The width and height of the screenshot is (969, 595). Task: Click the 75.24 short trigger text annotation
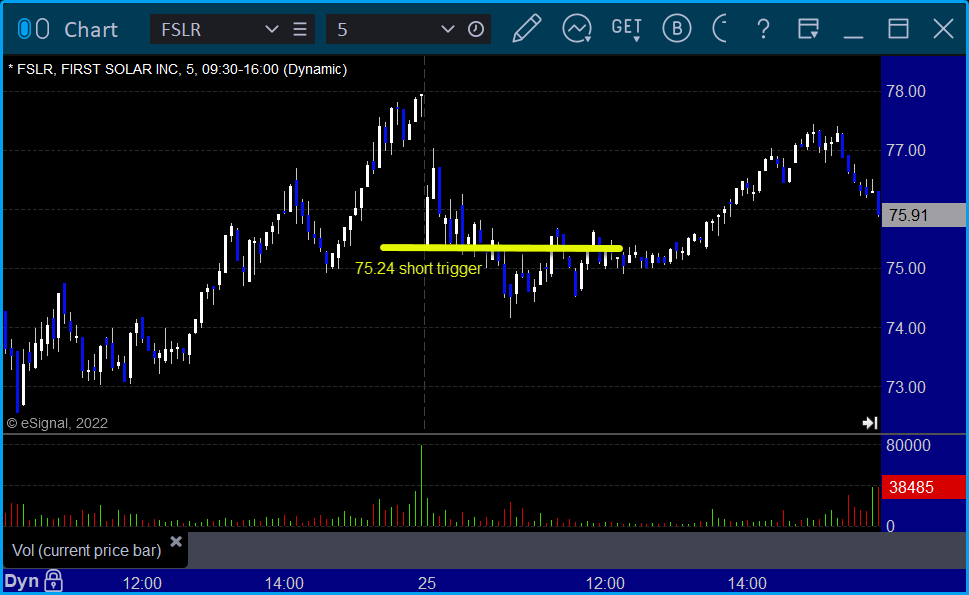418,269
